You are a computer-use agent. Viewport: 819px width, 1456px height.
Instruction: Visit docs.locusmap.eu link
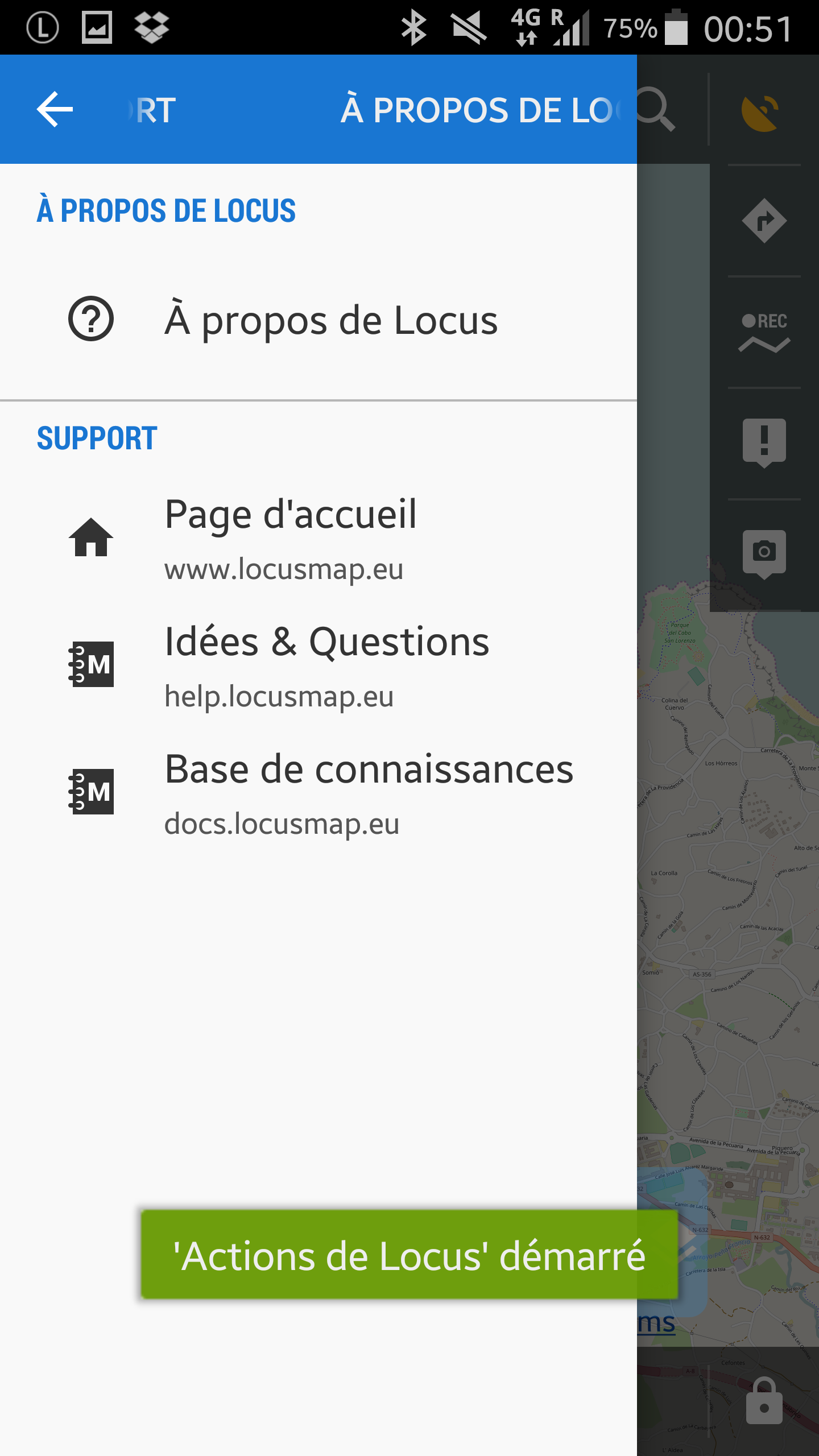(x=282, y=824)
